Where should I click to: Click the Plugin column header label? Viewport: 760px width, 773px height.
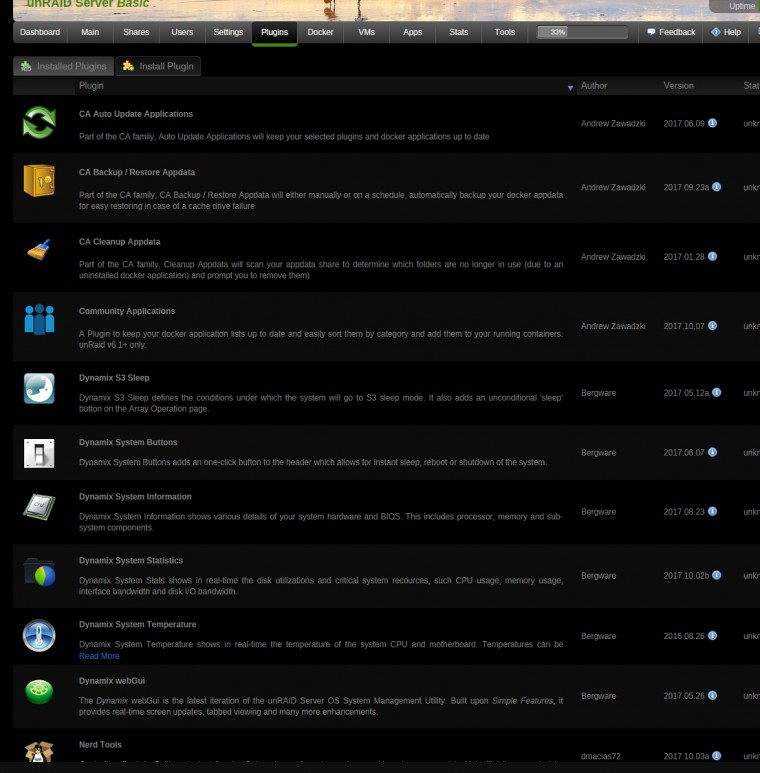[x=91, y=86]
